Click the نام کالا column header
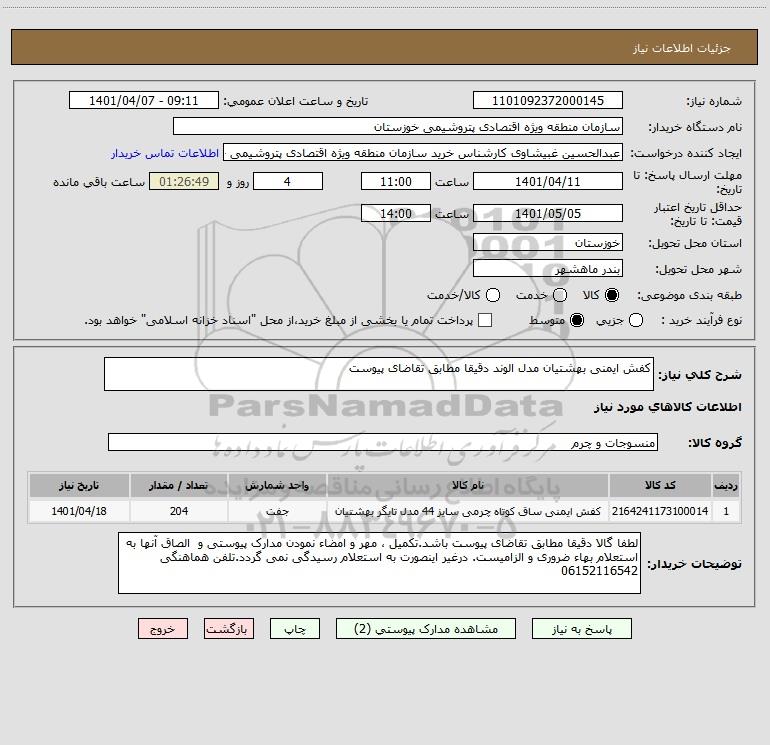Screen dimensions: 770x745 [x=468, y=485]
